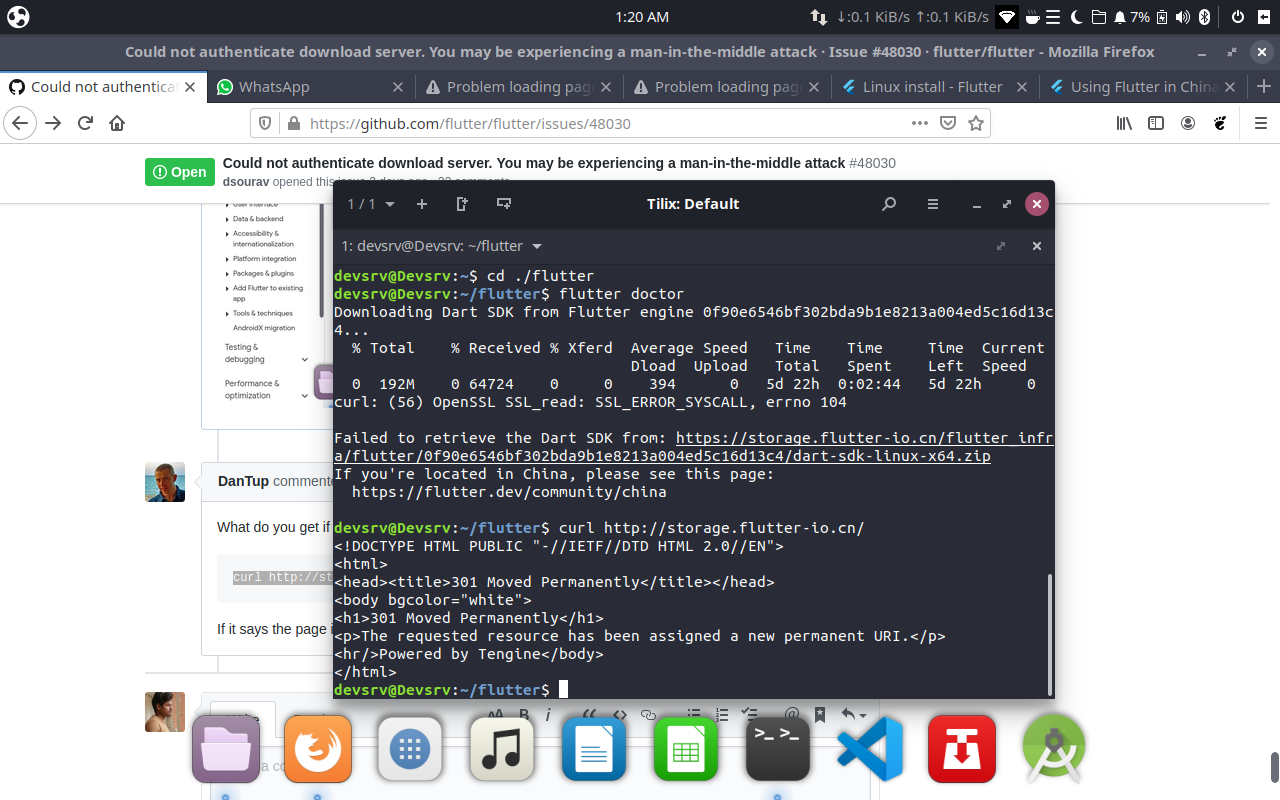Click Tilix add terminal right icon
This screenshot has width=1280, height=800.
(x=462, y=204)
